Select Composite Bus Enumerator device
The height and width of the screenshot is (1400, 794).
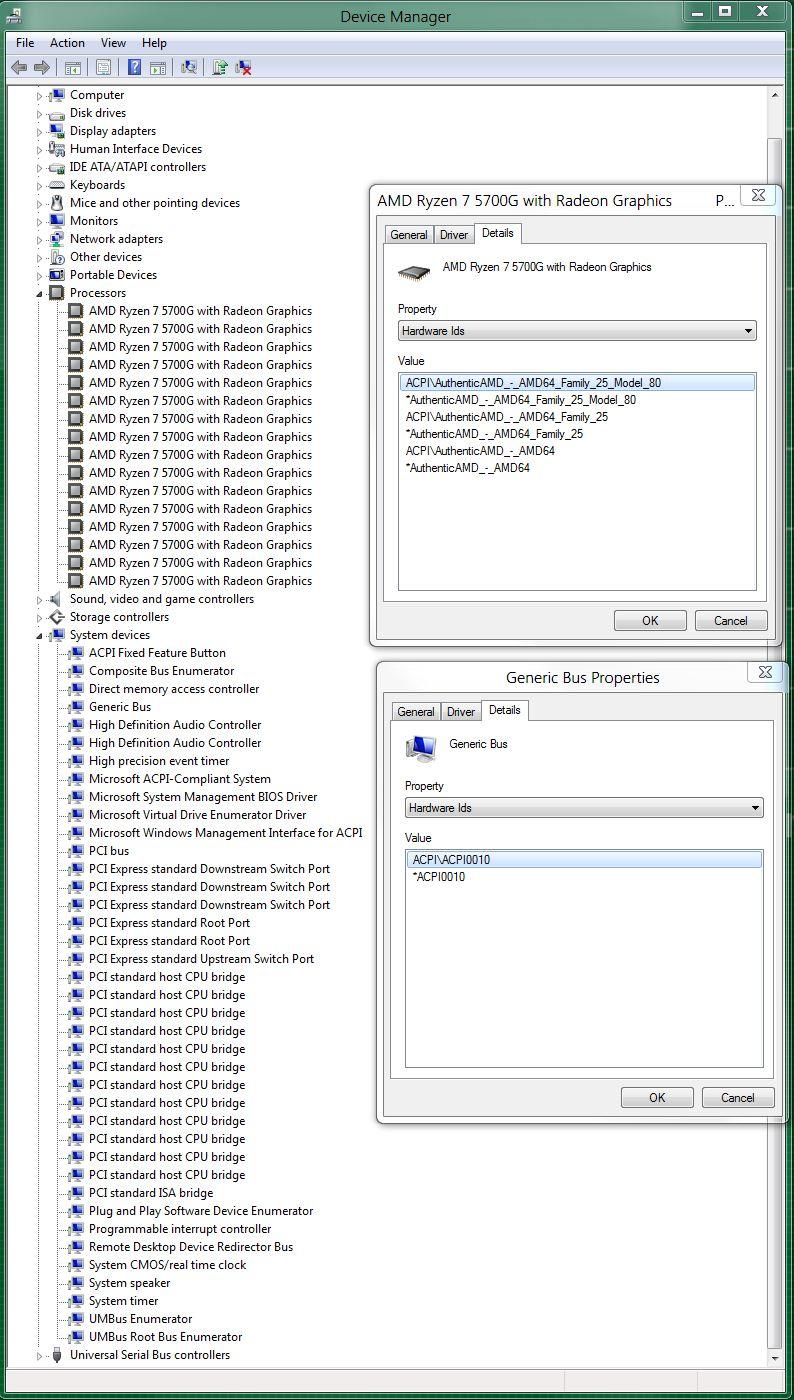(161, 671)
